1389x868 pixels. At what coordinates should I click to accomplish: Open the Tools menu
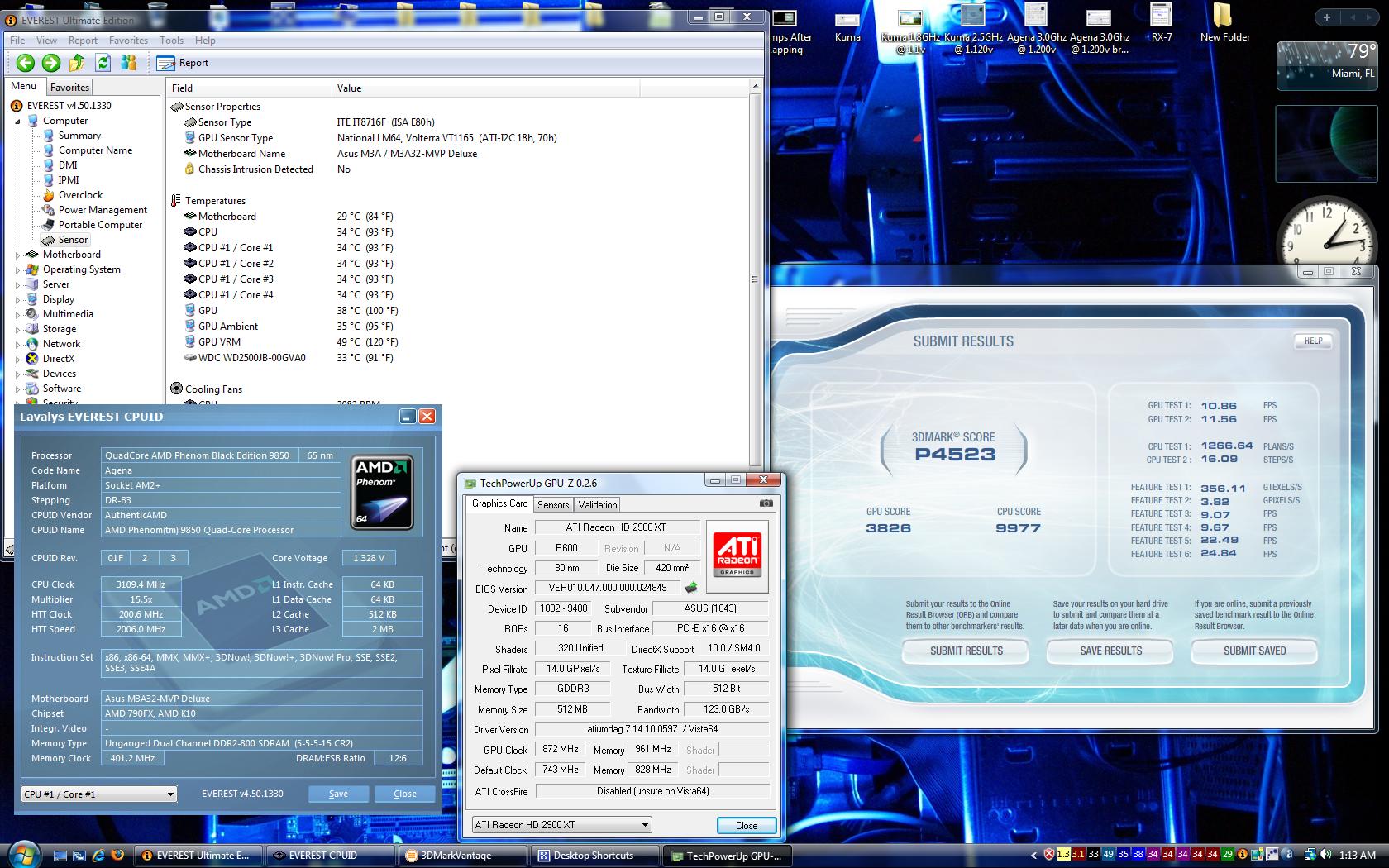click(x=171, y=40)
